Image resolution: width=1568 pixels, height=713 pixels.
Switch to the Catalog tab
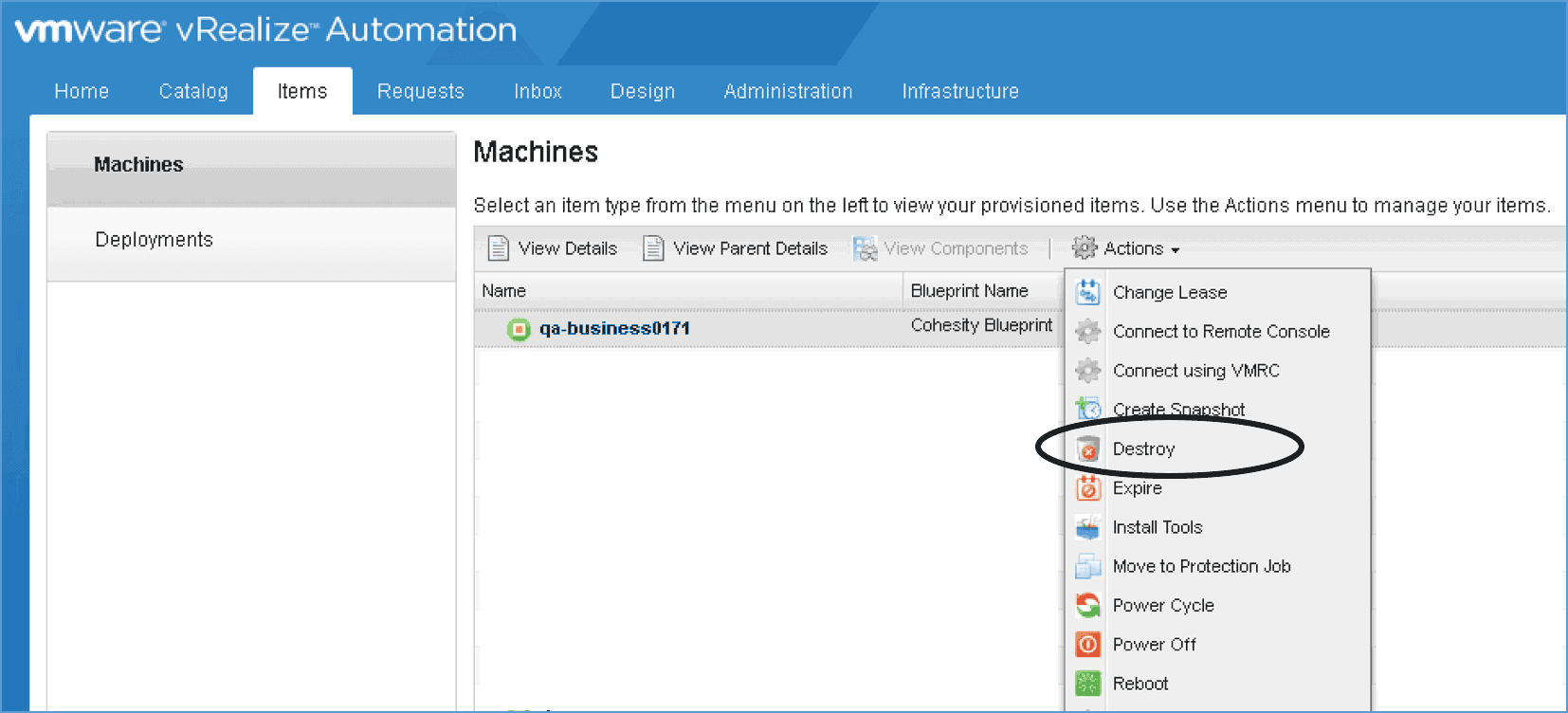click(x=193, y=91)
